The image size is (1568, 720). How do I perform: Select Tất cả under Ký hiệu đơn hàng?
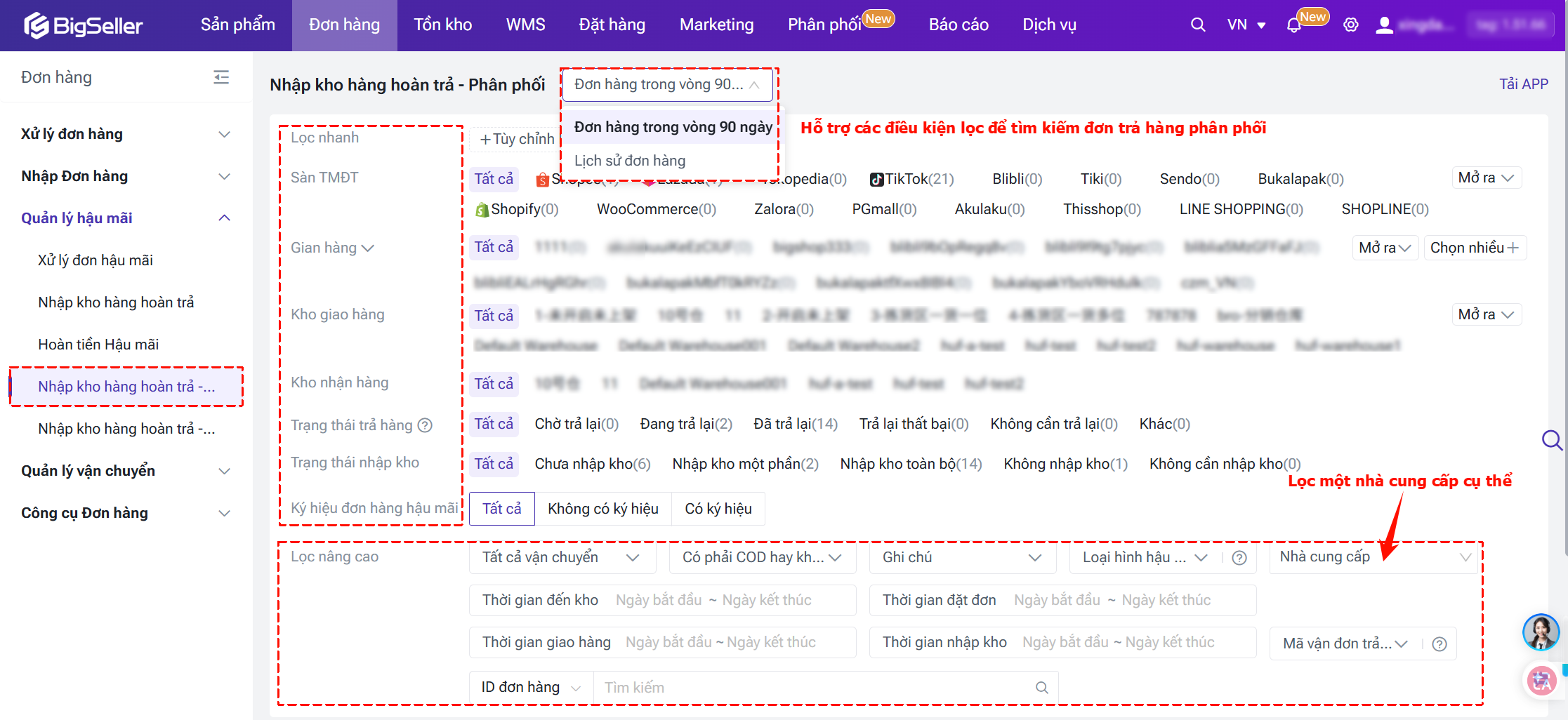click(x=501, y=509)
